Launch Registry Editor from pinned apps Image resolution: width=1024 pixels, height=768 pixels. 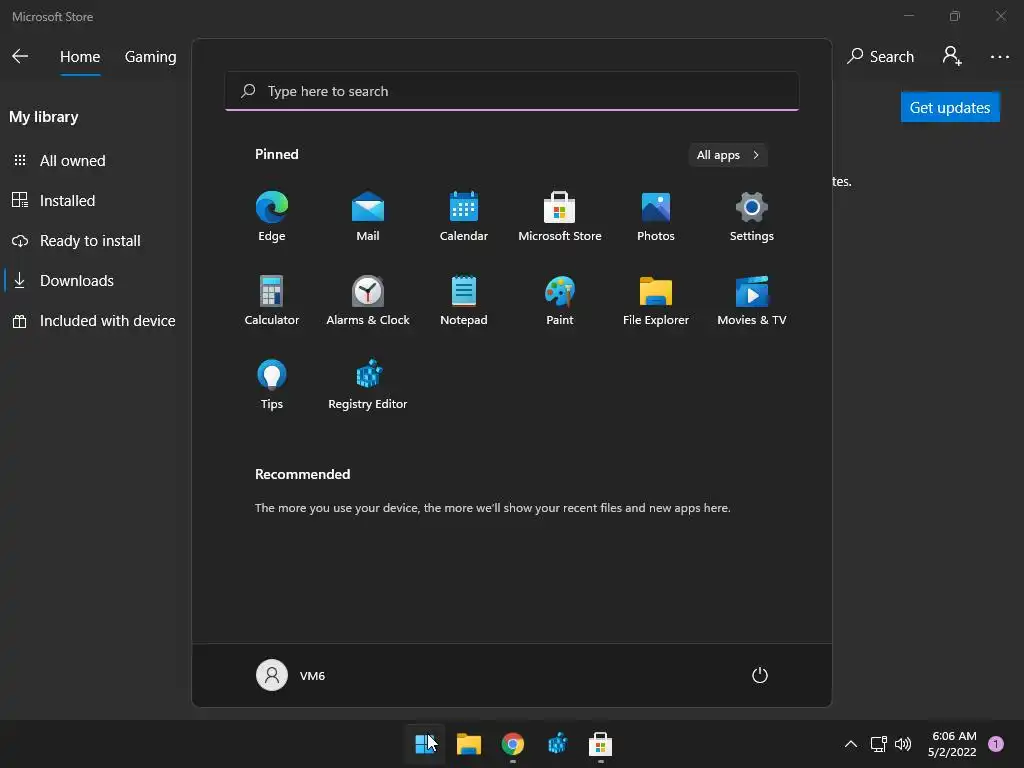(368, 385)
